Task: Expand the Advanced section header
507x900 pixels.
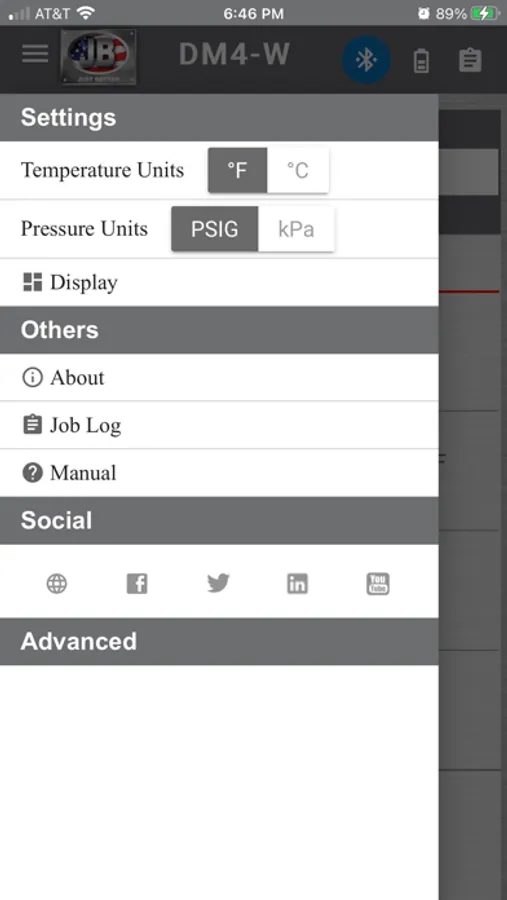Action: [x=219, y=641]
